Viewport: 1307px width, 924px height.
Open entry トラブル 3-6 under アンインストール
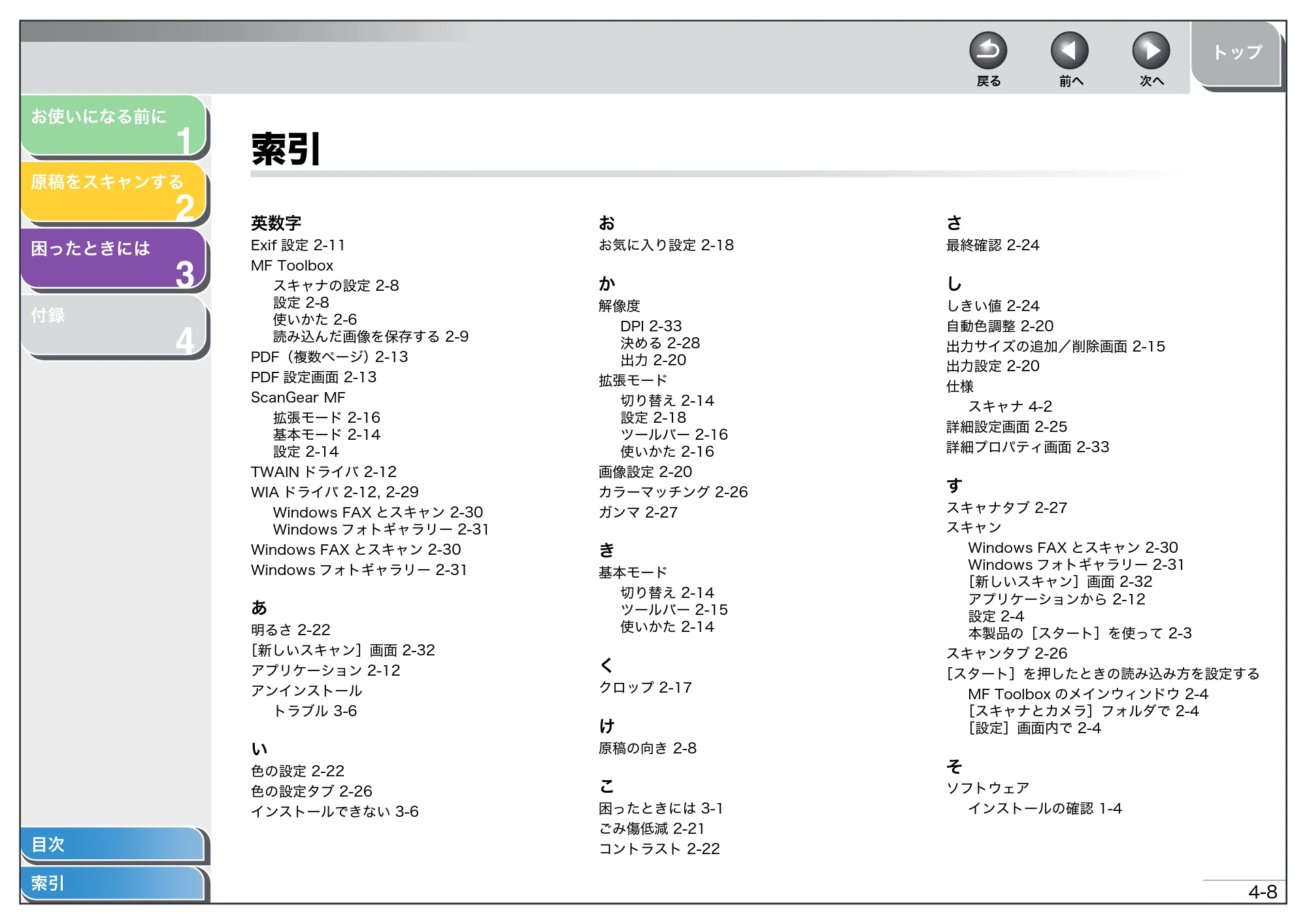coord(315,711)
